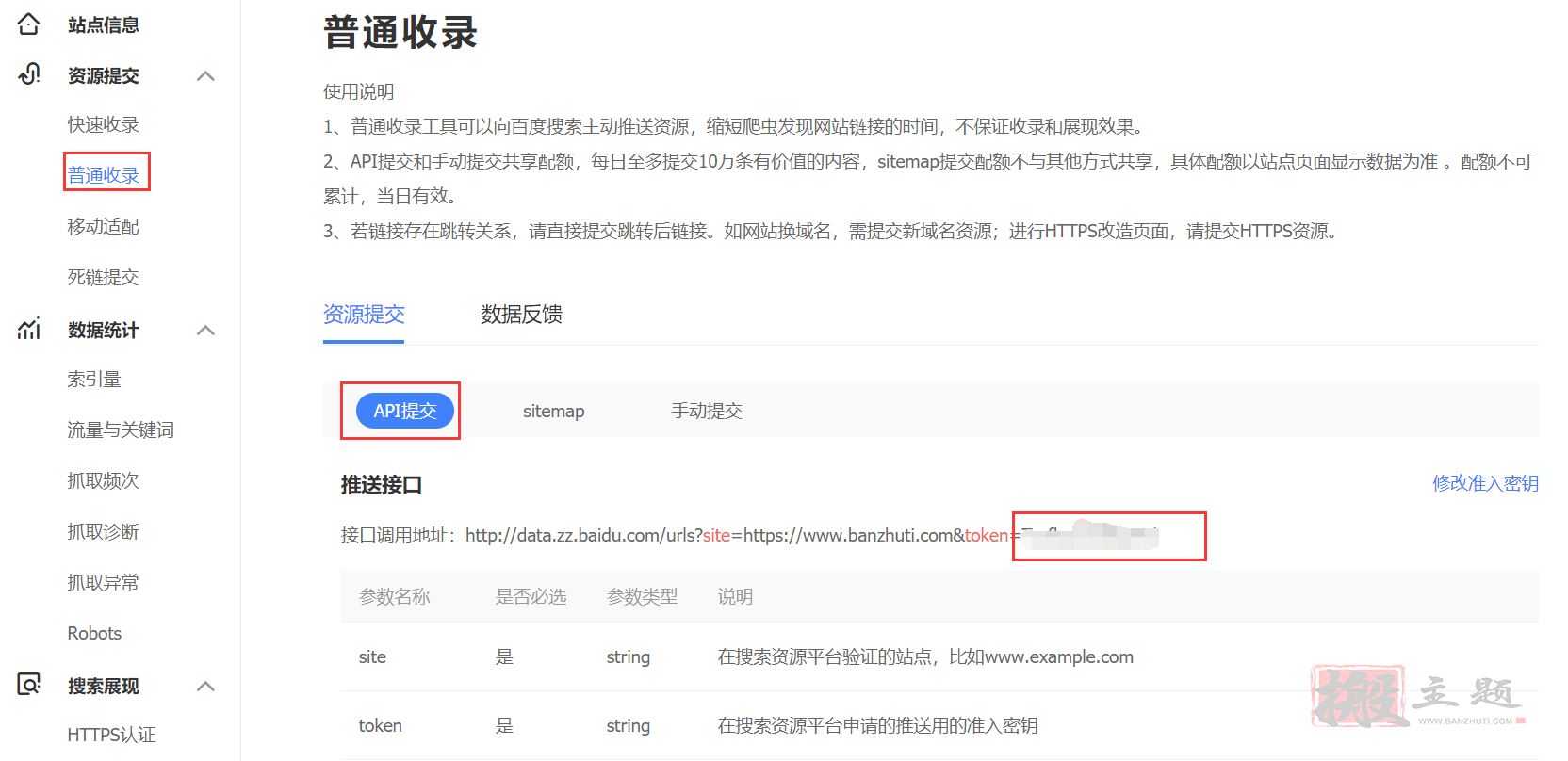Screen dimensions: 1568x761
Task: Click the token row description about 准入密钥
Action: 877,725
